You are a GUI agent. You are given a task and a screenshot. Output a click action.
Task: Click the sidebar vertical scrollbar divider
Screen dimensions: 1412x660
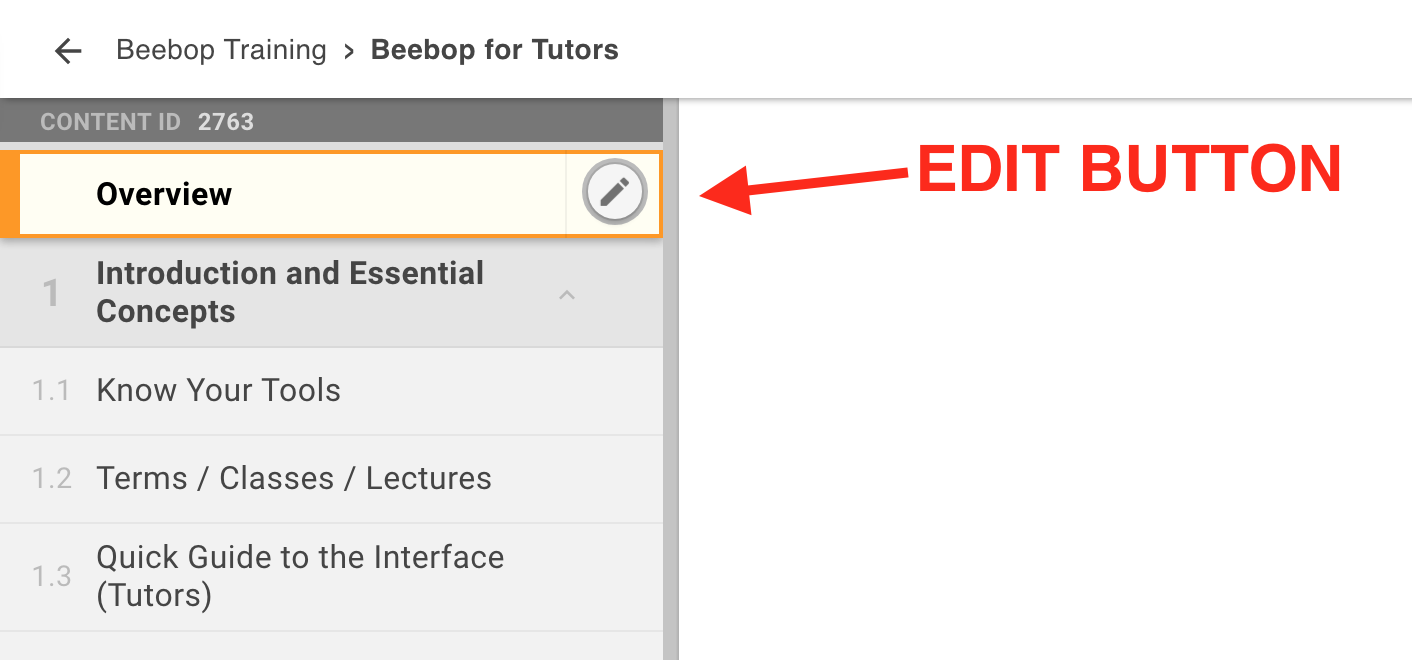[671, 400]
